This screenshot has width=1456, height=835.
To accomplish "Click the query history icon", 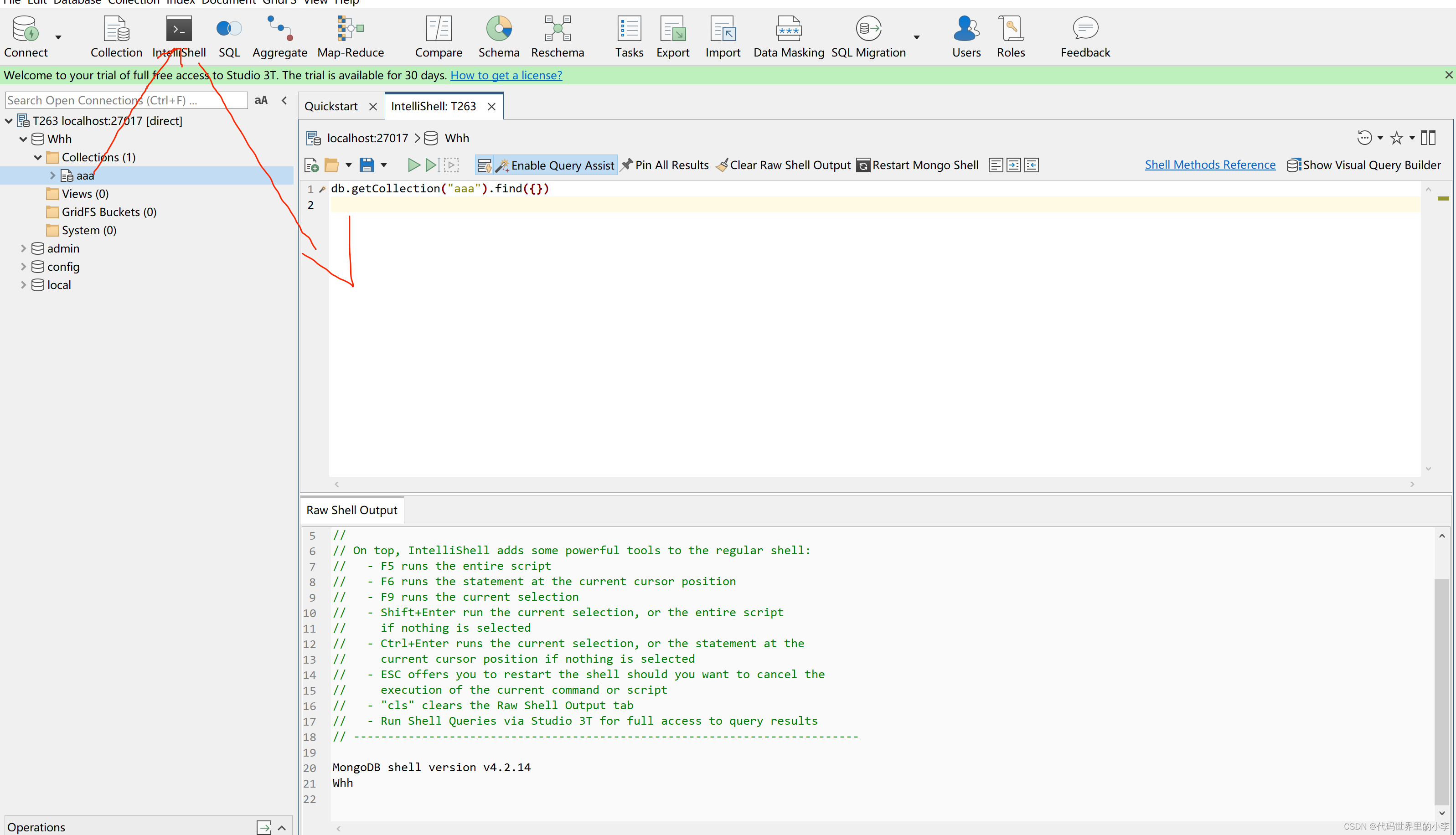I will pyautogui.click(x=1365, y=138).
